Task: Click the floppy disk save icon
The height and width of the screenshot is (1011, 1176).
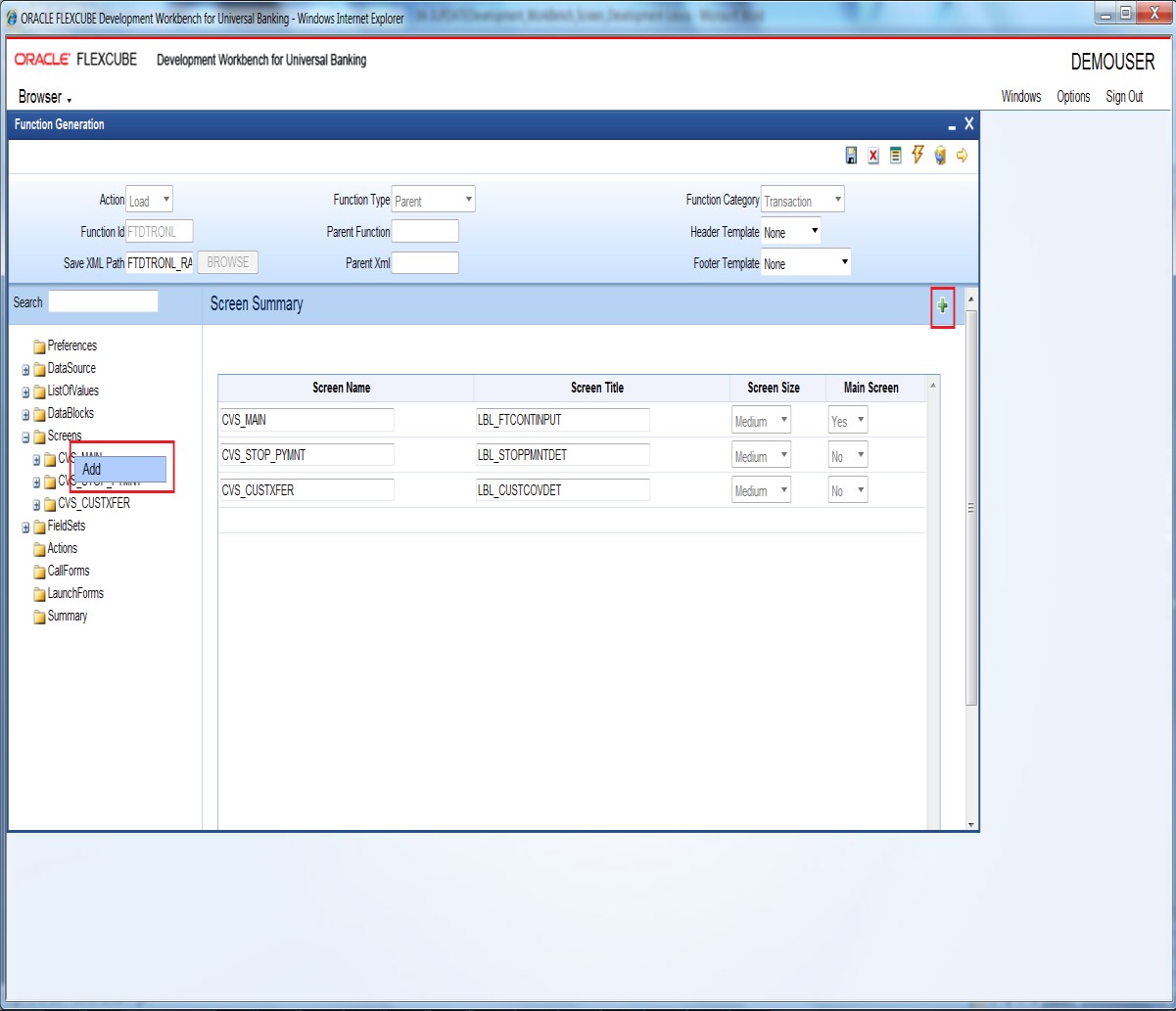Action: (x=852, y=156)
